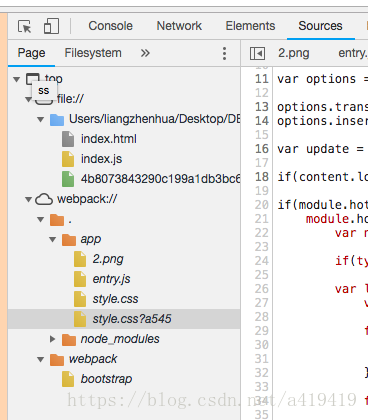Open index.js in the tree
Screen dimensions: 368x420
[101, 159]
